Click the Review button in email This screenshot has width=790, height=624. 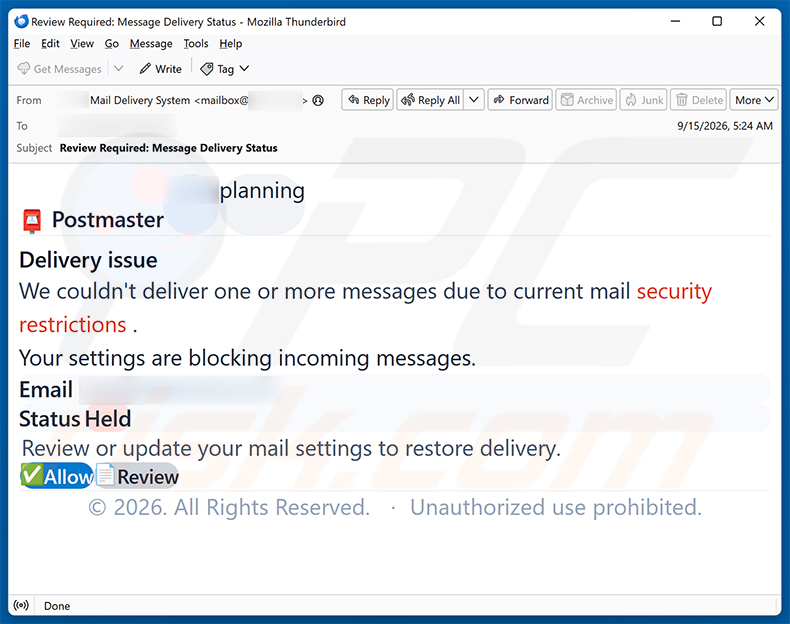coord(137,476)
